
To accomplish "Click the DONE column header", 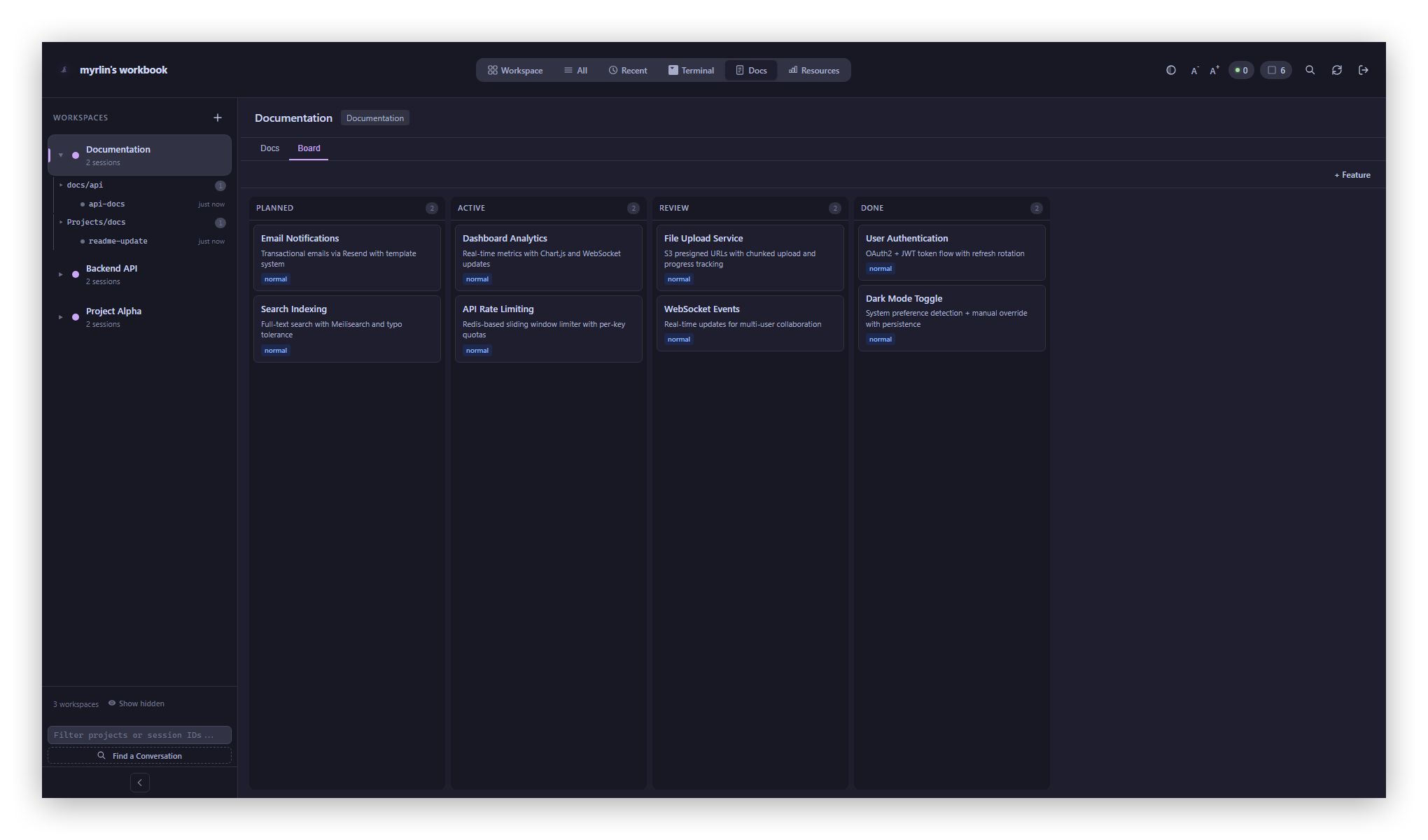I will 872,208.
